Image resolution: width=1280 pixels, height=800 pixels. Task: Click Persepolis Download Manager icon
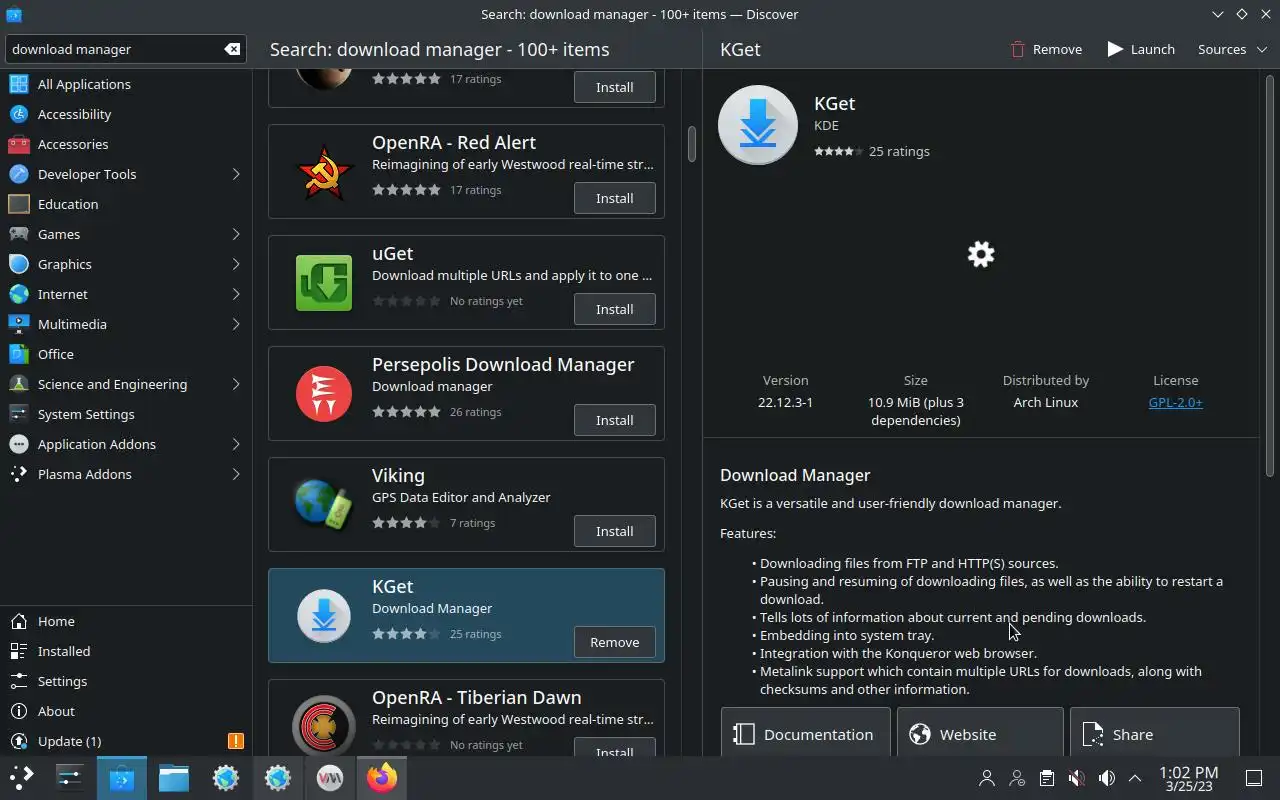(324, 394)
